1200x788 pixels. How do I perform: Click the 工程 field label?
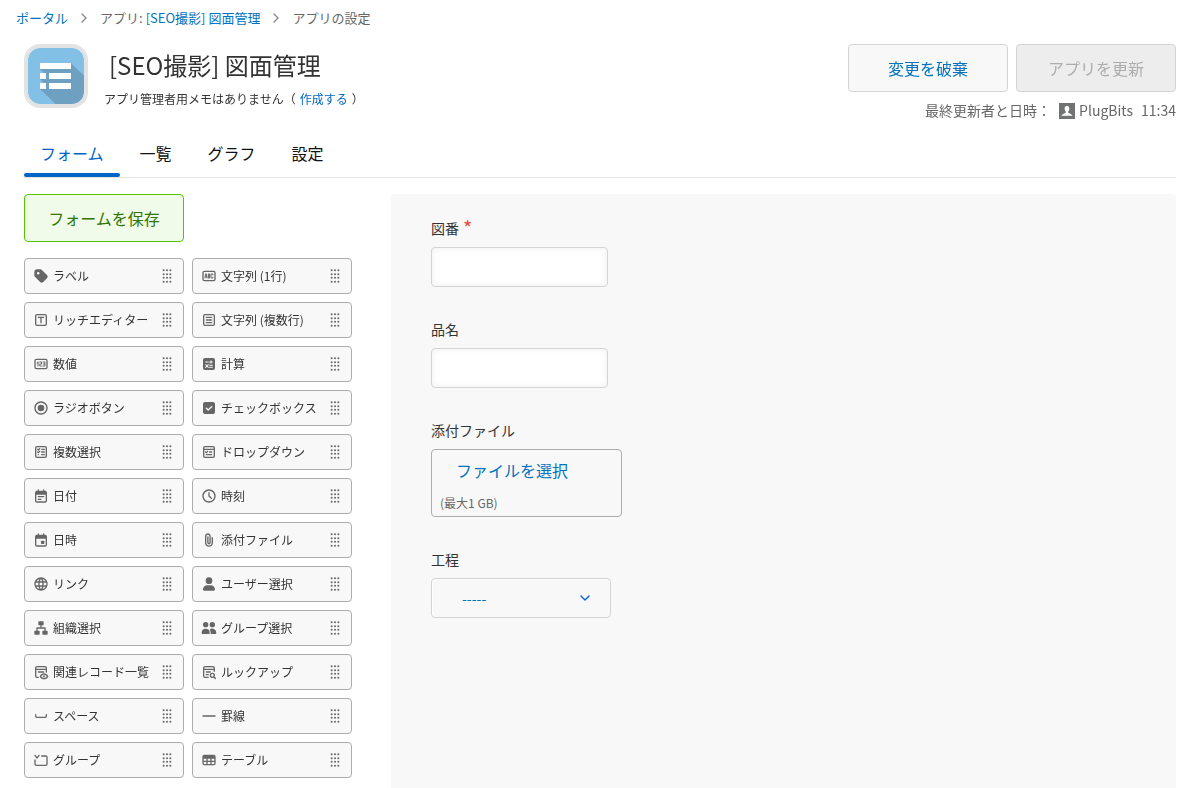pos(445,560)
